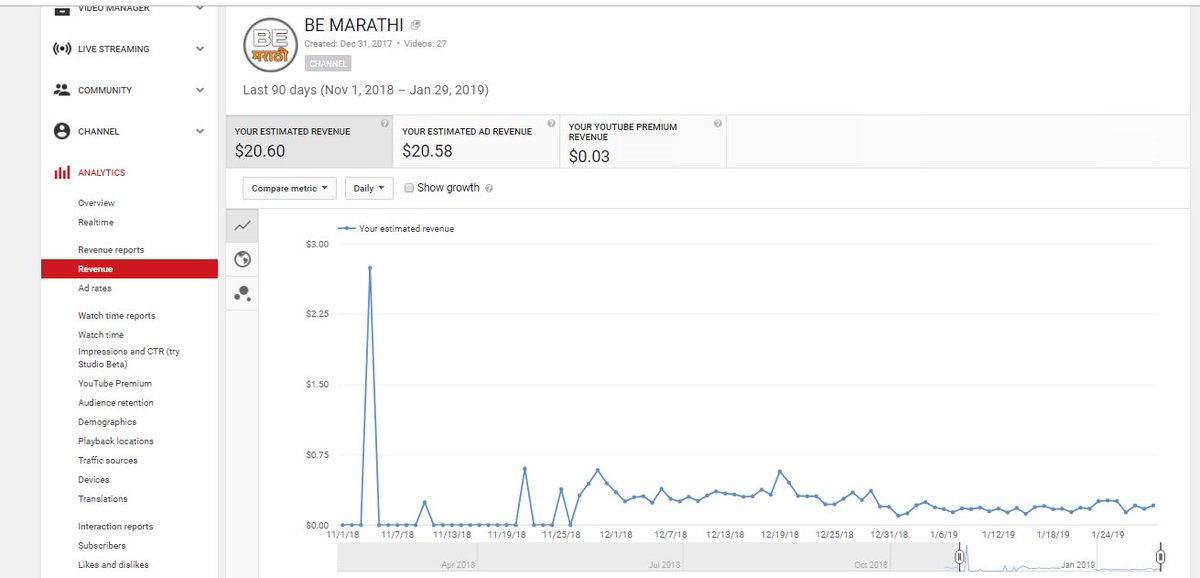Image resolution: width=1200 pixels, height=578 pixels.
Task: Click Your estimated revenue legend entry
Action: (396, 229)
